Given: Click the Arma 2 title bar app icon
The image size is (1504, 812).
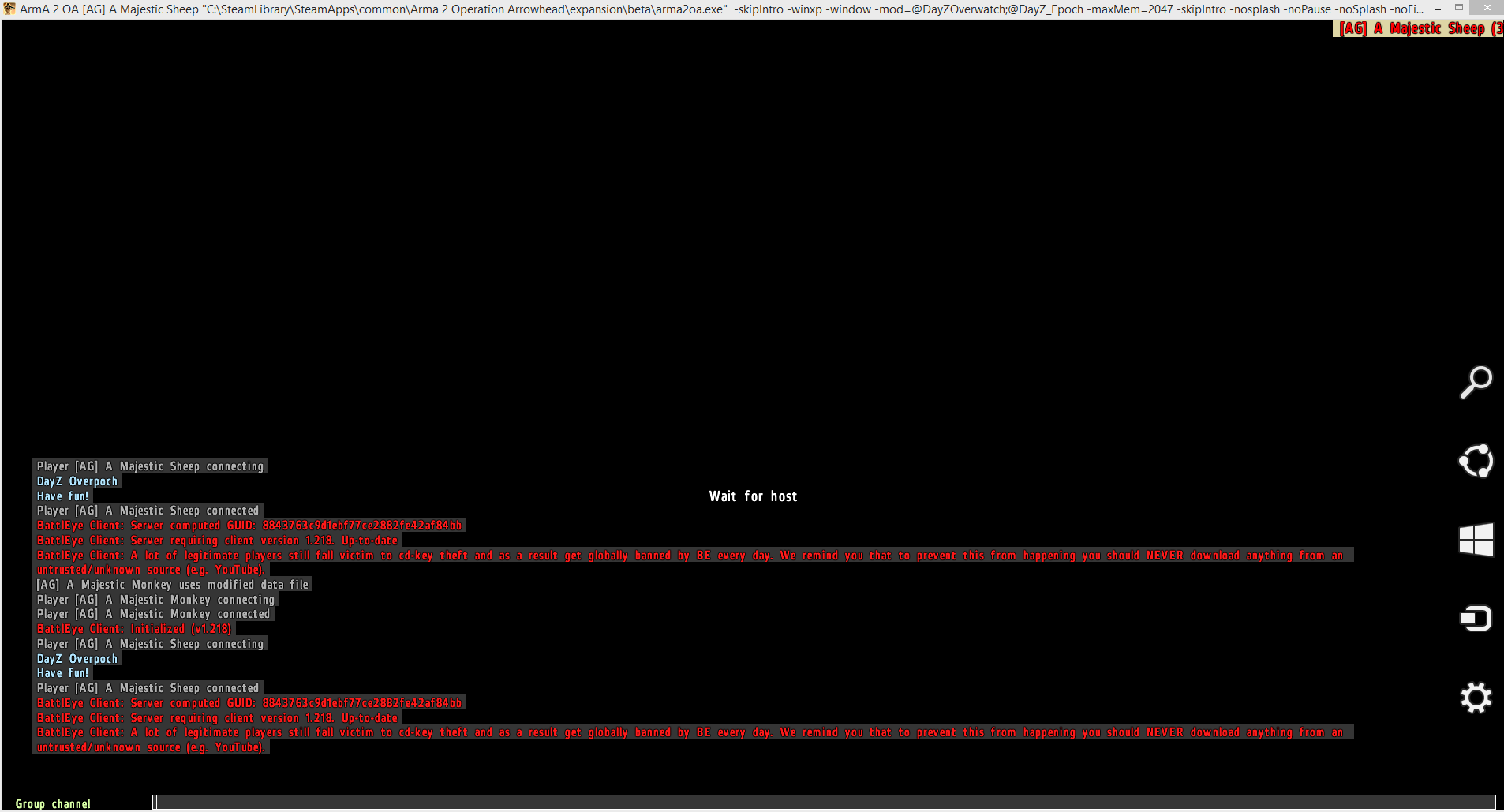Looking at the screenshot, I should pos(9,9).
